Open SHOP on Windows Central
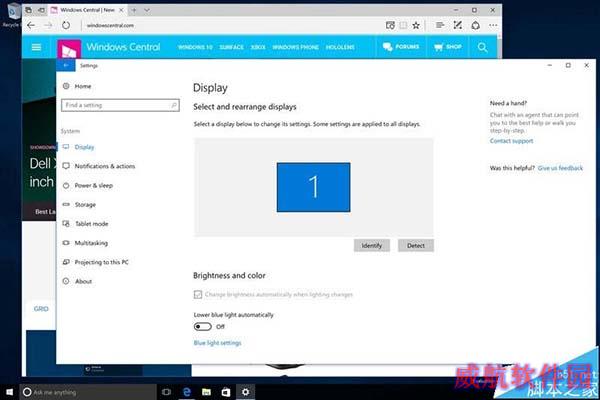The image size is (600, 400). click(448, 47)
